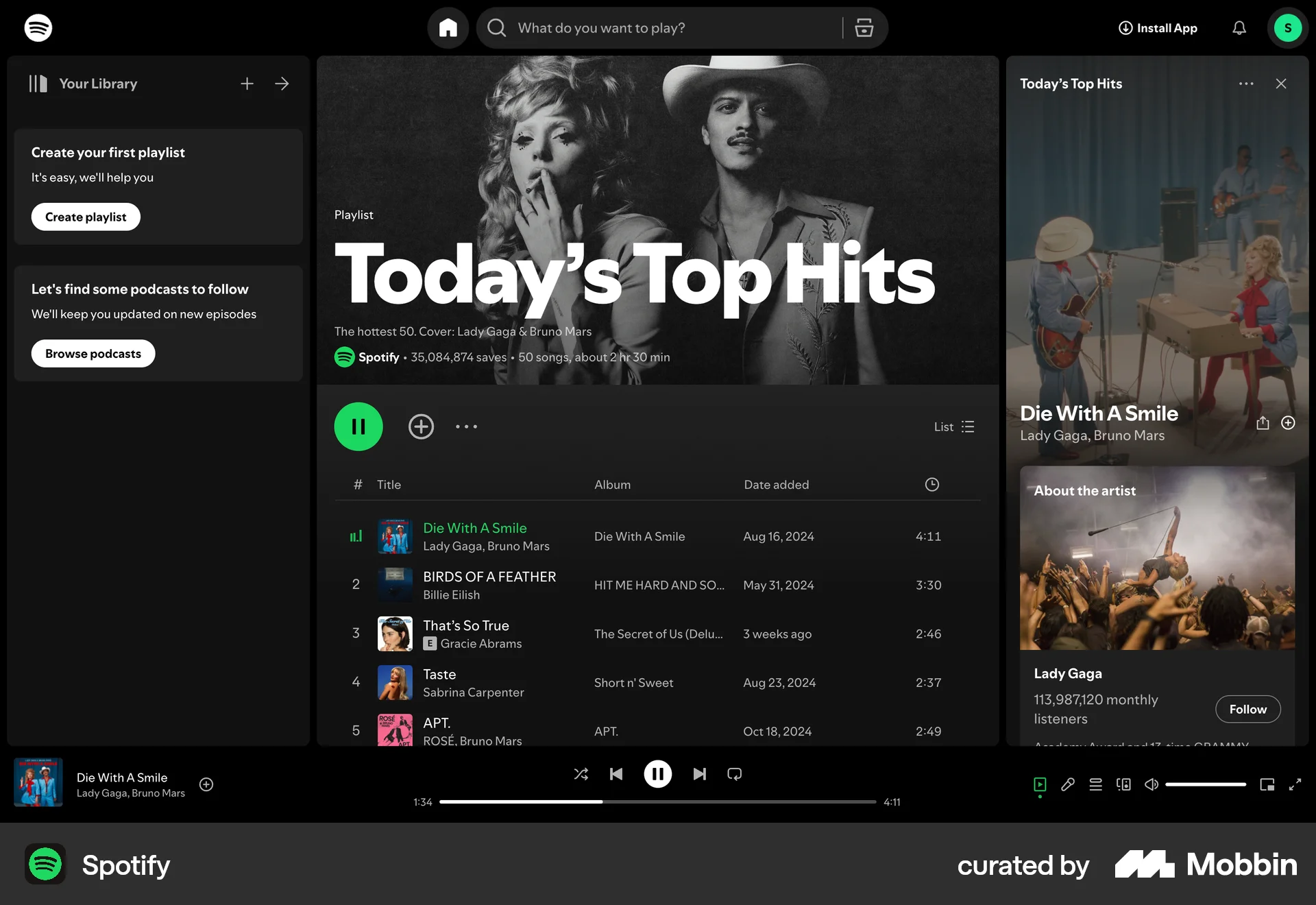Mute the volume with speaker icon
The height and width of the screenshot is (905, 1316).
coord(1151,784)
